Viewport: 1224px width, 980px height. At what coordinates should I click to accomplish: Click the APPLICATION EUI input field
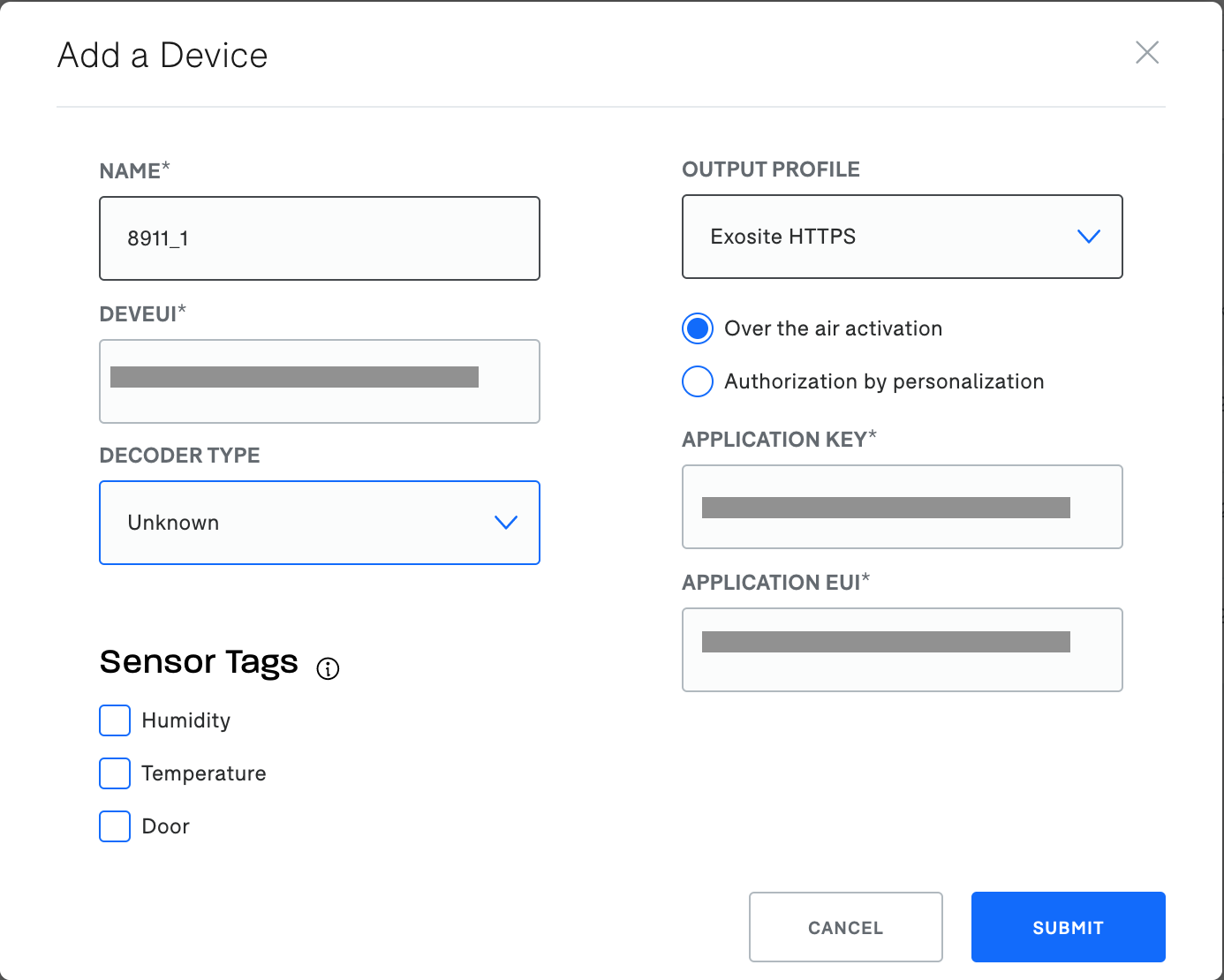pyautogui.click(x=903, y=650)
